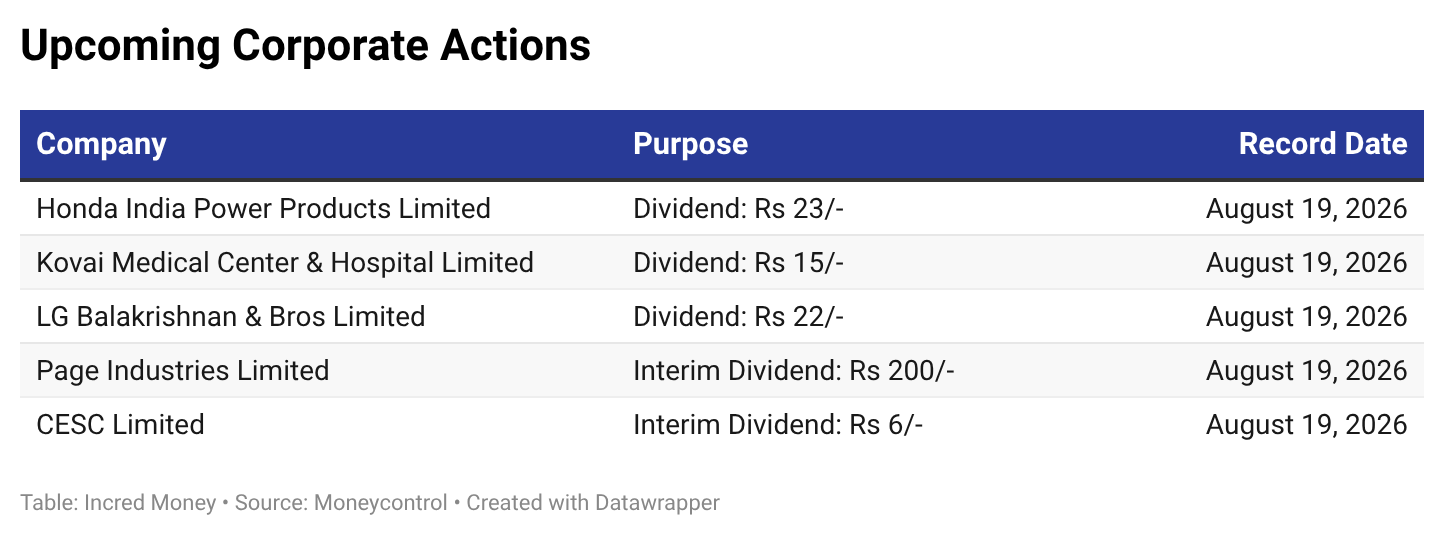Click the Source: Moneycontrol text
This screenshot has width=1444, height=536.
[x=341, y=503]
